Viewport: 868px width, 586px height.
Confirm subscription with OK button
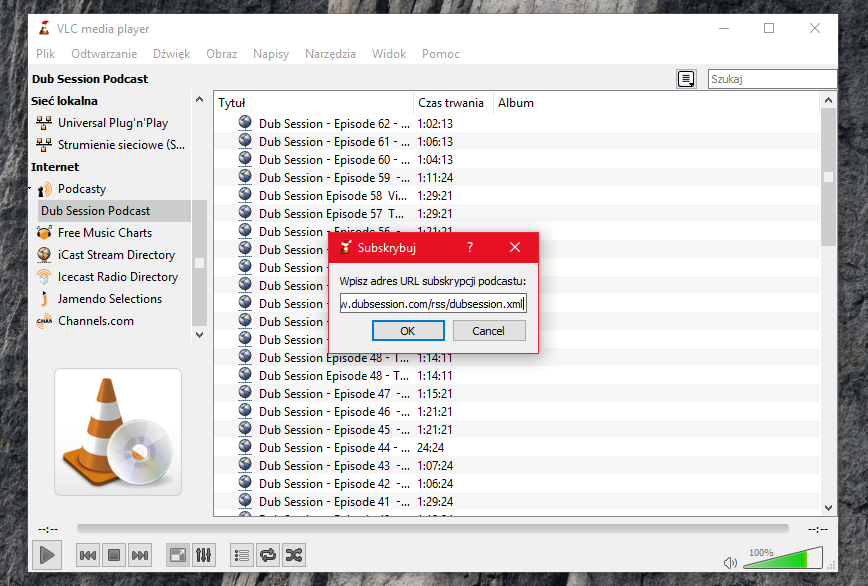[x=408, y=331]
